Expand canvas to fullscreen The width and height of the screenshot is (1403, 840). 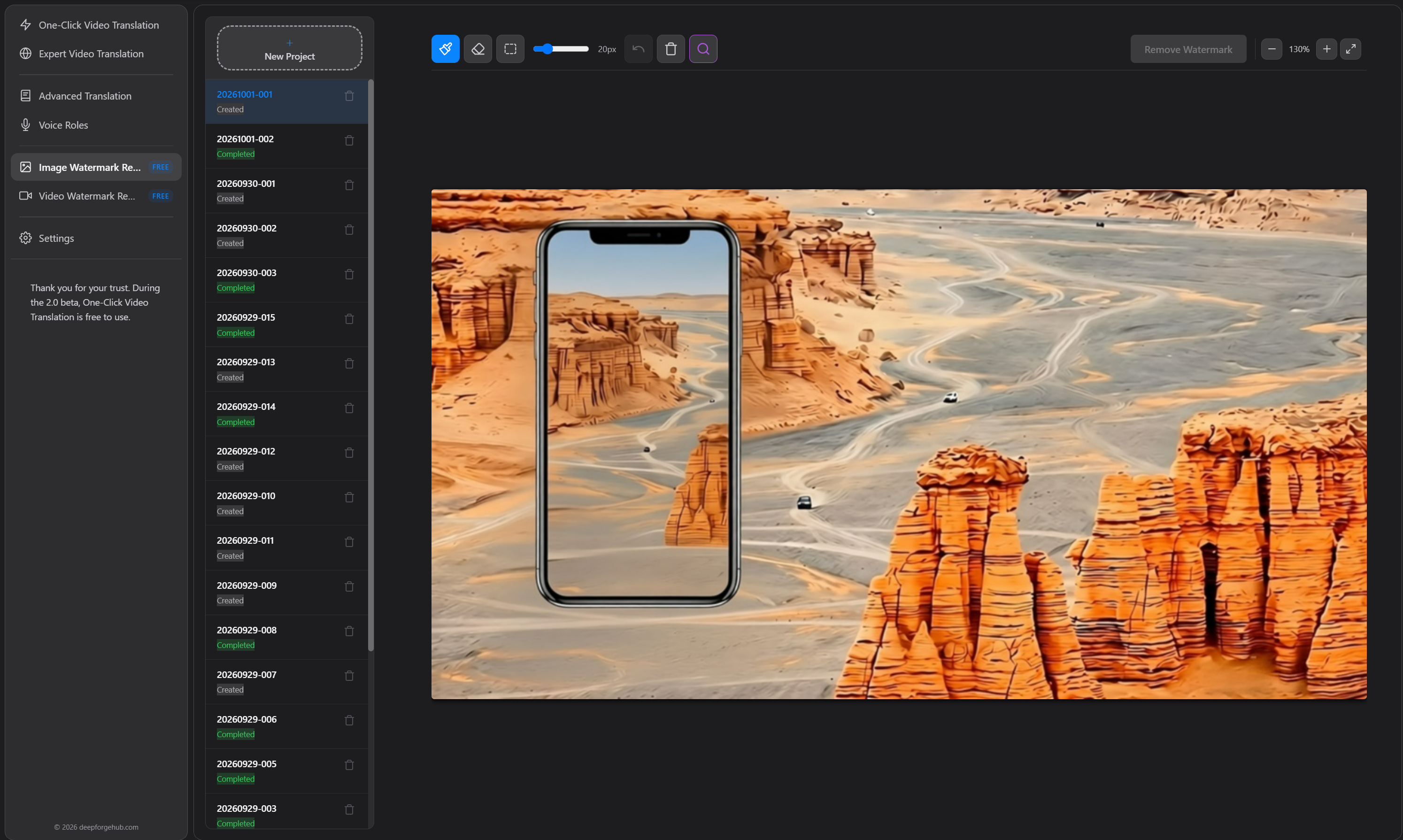[x=1351, y=49]
